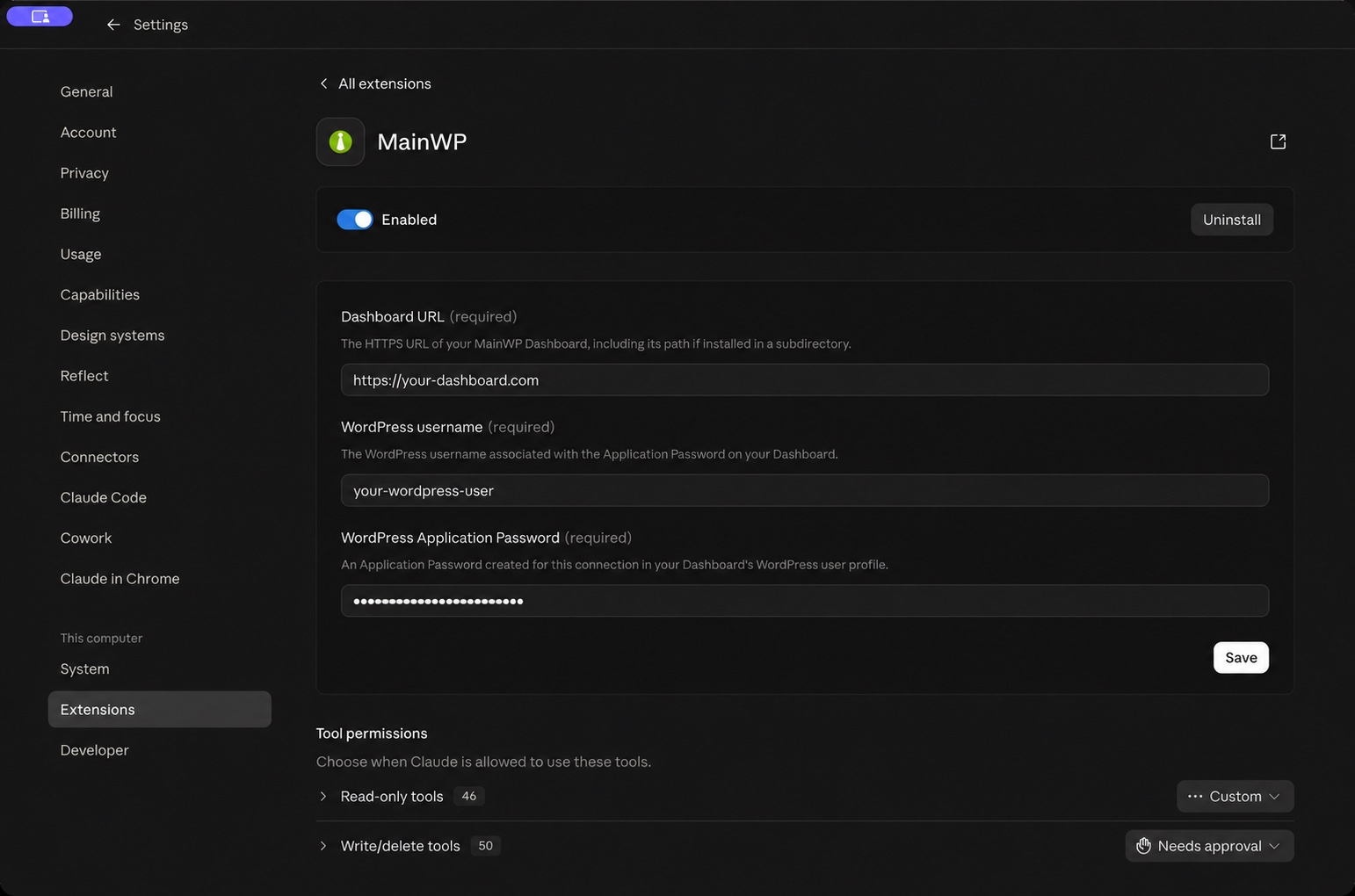Click the 50 count badge
This screenshot has height=896, width=1355.
tap(485, 846)
